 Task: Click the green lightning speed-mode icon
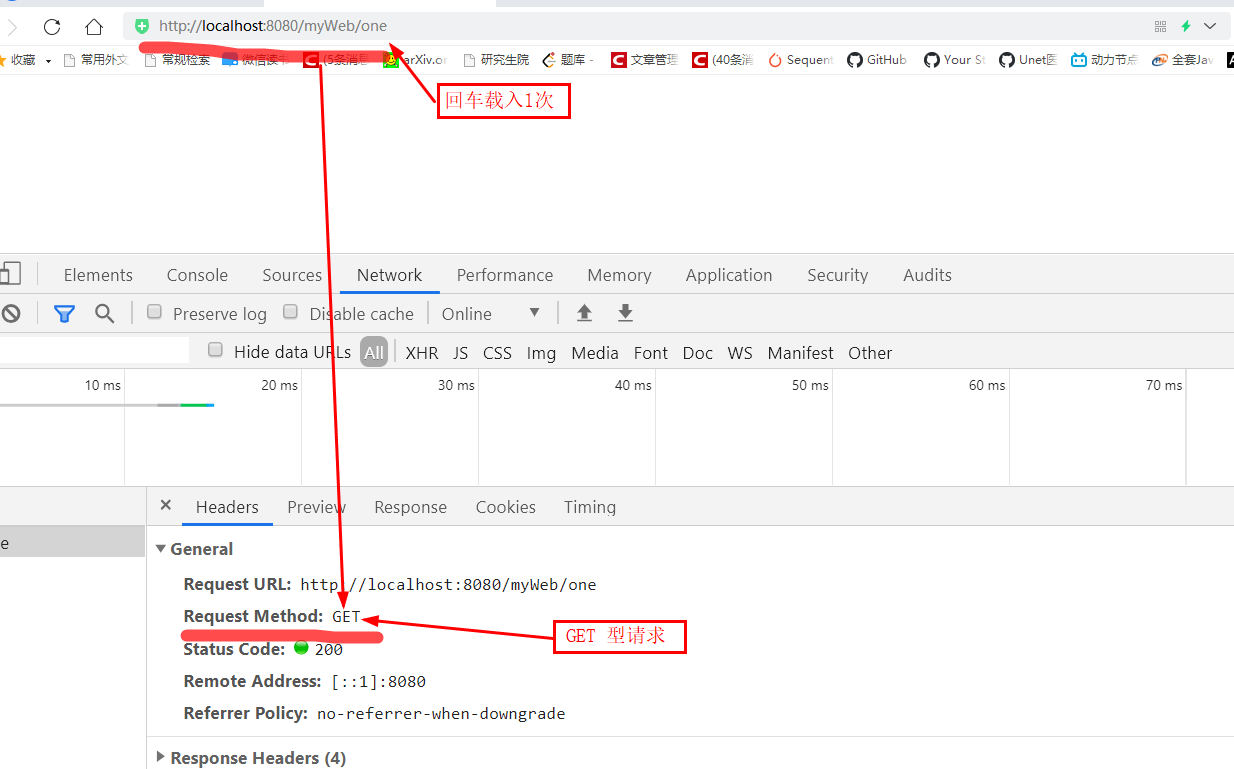coord(1186,26)
